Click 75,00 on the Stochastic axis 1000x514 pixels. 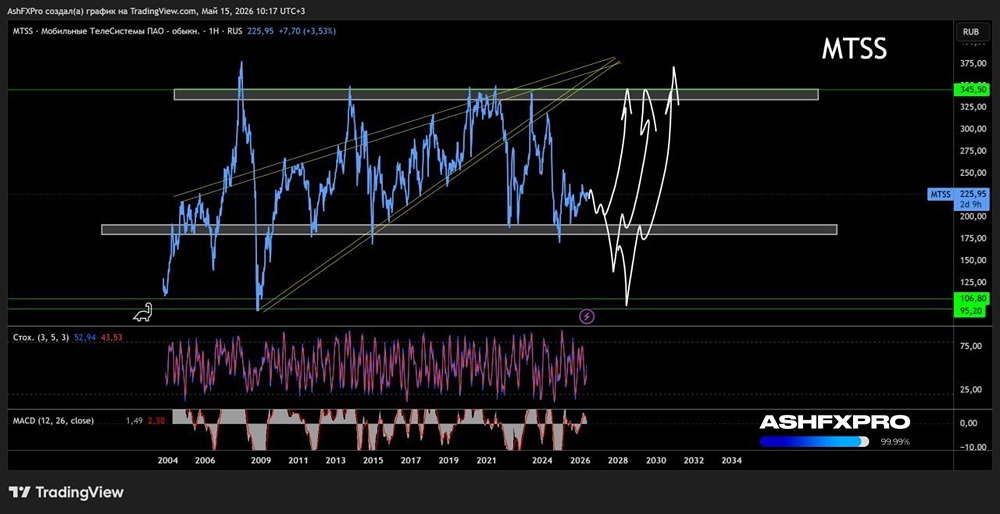click(x=973, y=346)
